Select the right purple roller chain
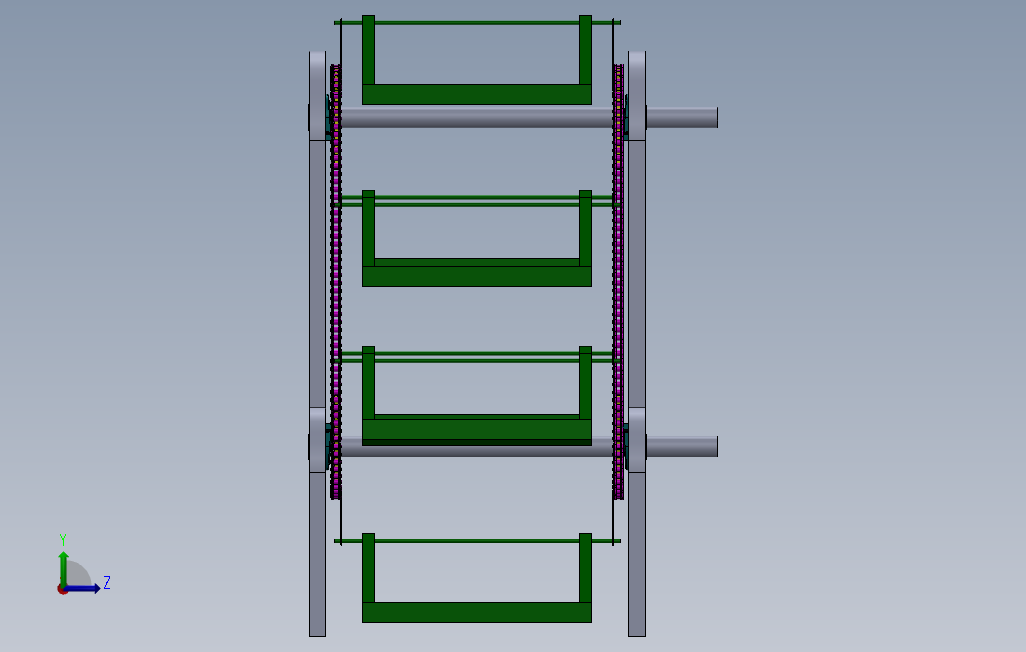 click(618, 281)
